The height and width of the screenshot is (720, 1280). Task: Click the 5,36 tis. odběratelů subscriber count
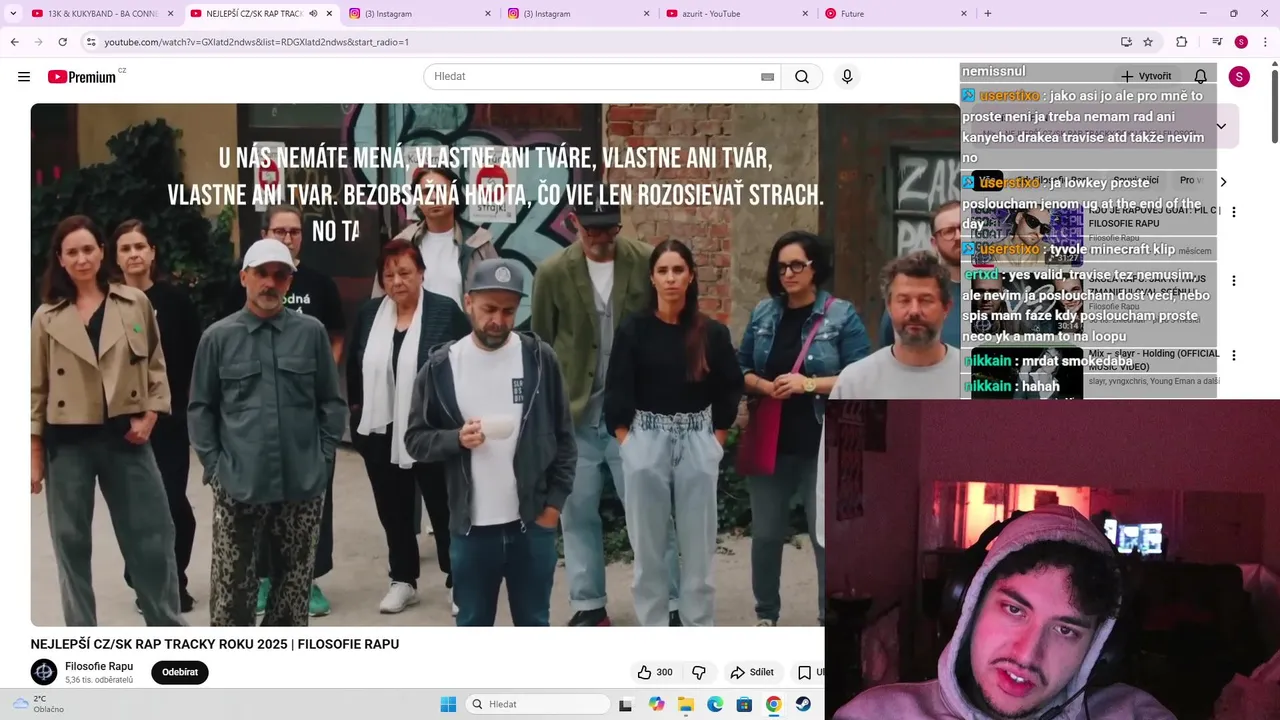point(99,680)
